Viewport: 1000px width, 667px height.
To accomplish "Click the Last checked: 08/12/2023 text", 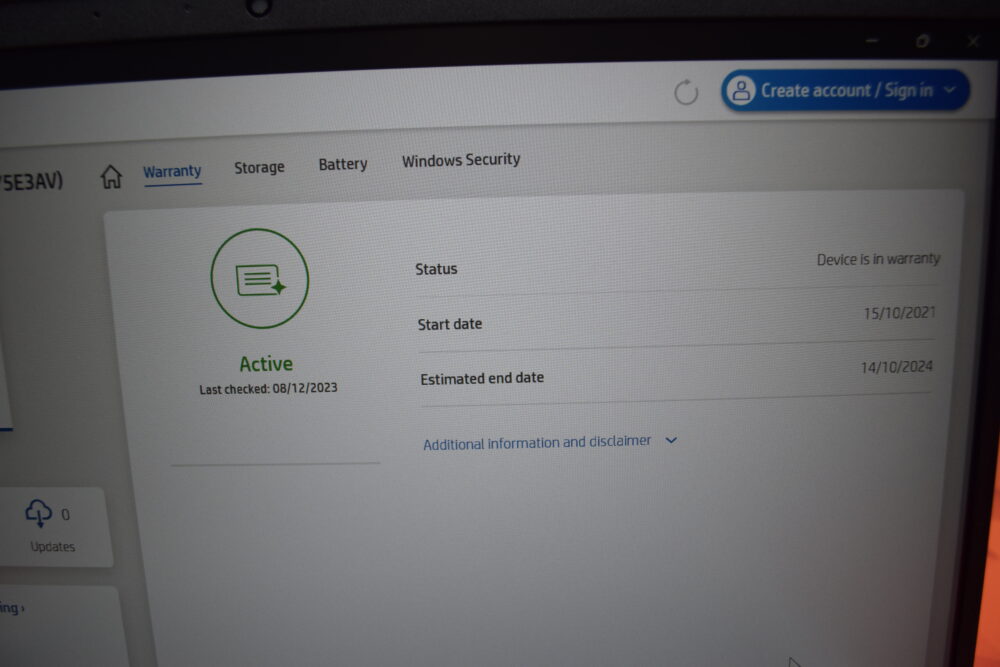I will [268, 388].
